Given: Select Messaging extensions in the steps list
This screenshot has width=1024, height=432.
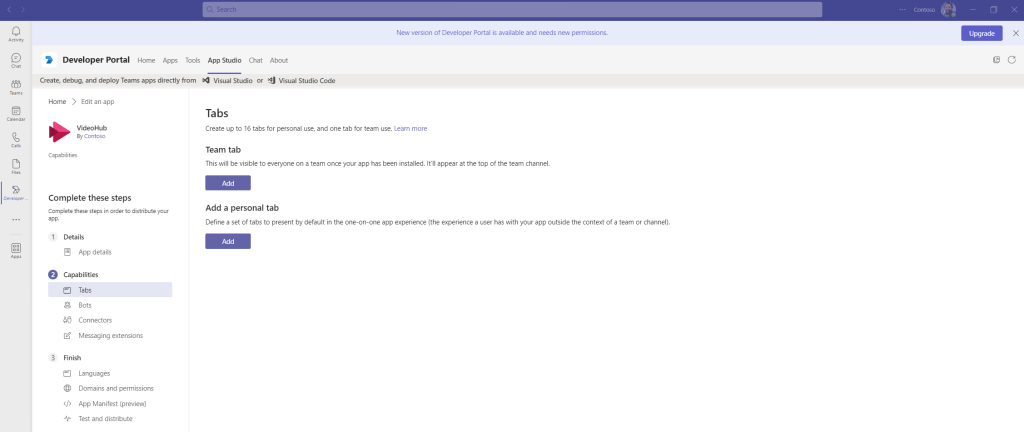Looking at the screenshot, I should pyautogui.click(x=110, y=336).
